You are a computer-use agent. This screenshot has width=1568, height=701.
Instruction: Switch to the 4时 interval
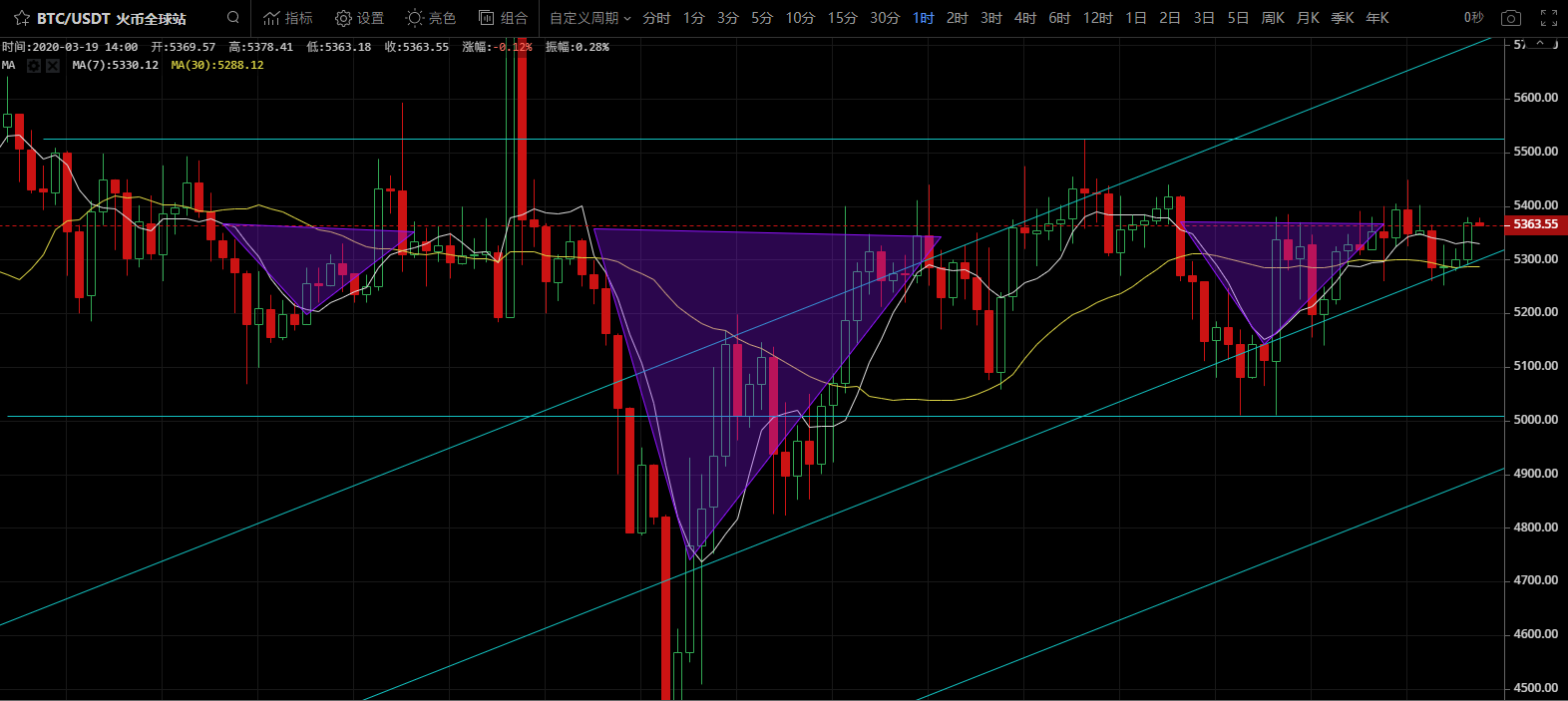1025,18
